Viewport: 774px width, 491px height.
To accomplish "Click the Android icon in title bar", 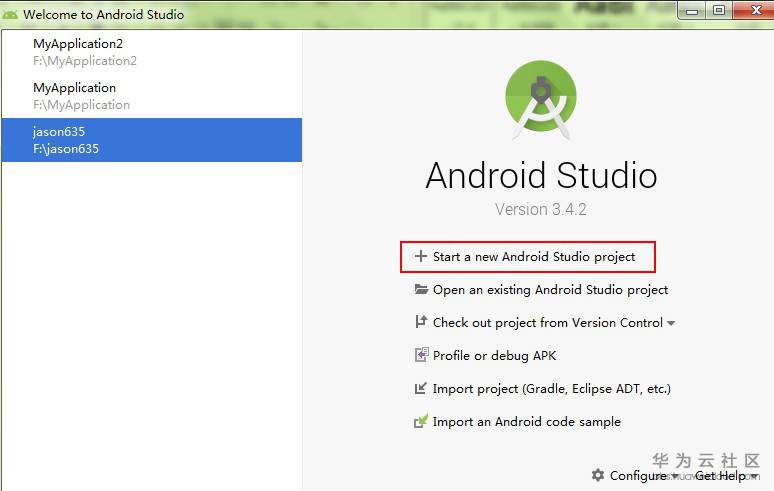I will [10, 14].
